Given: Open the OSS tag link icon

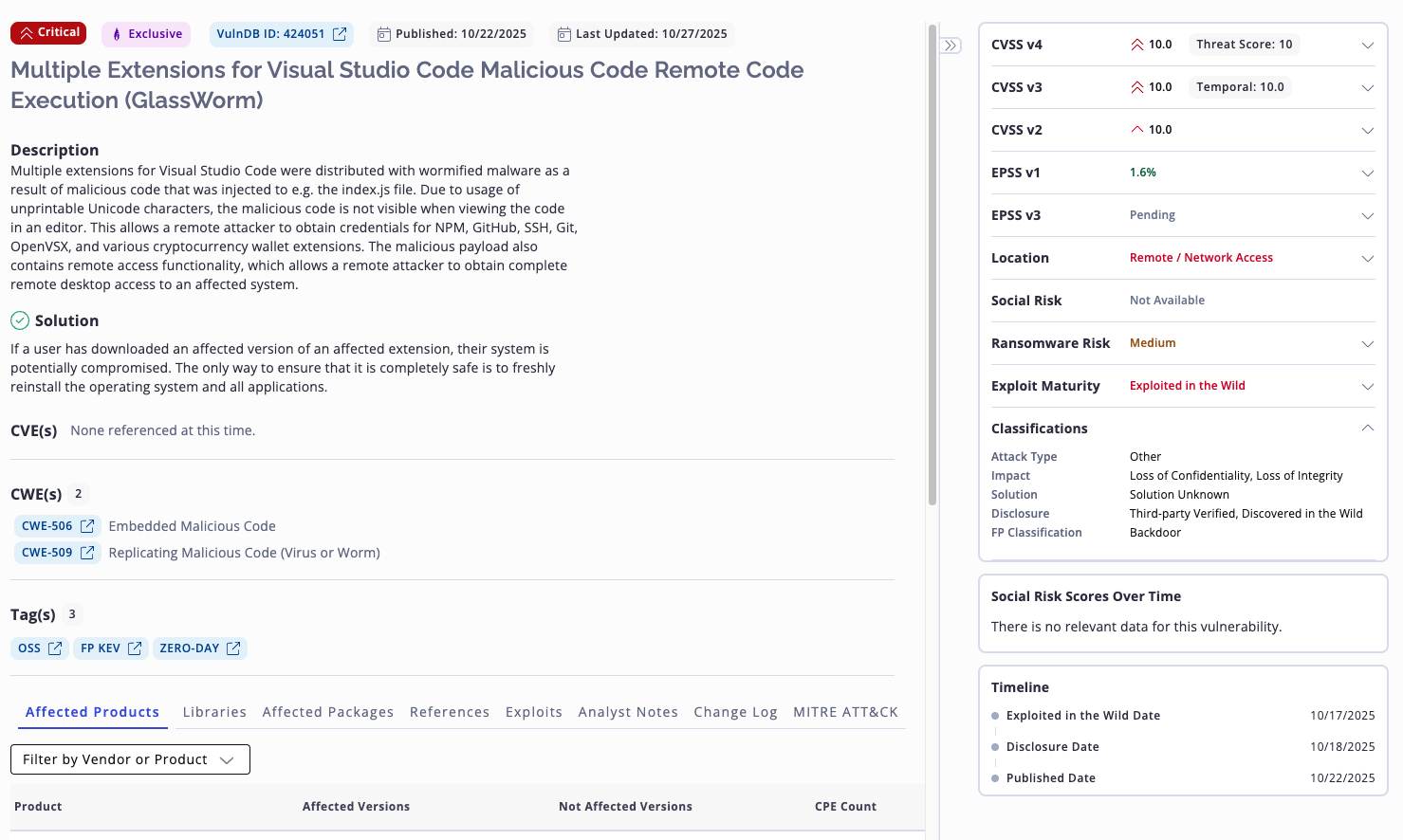Looking at the screenshot, I should point(55,648).
